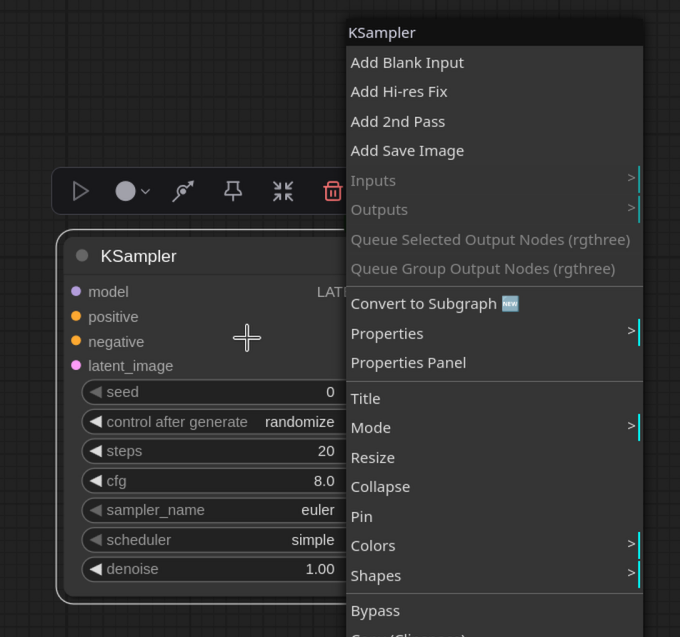The image size is (680, 637).
Task: Expand the Mode submenu
Action: pos(494,428)
